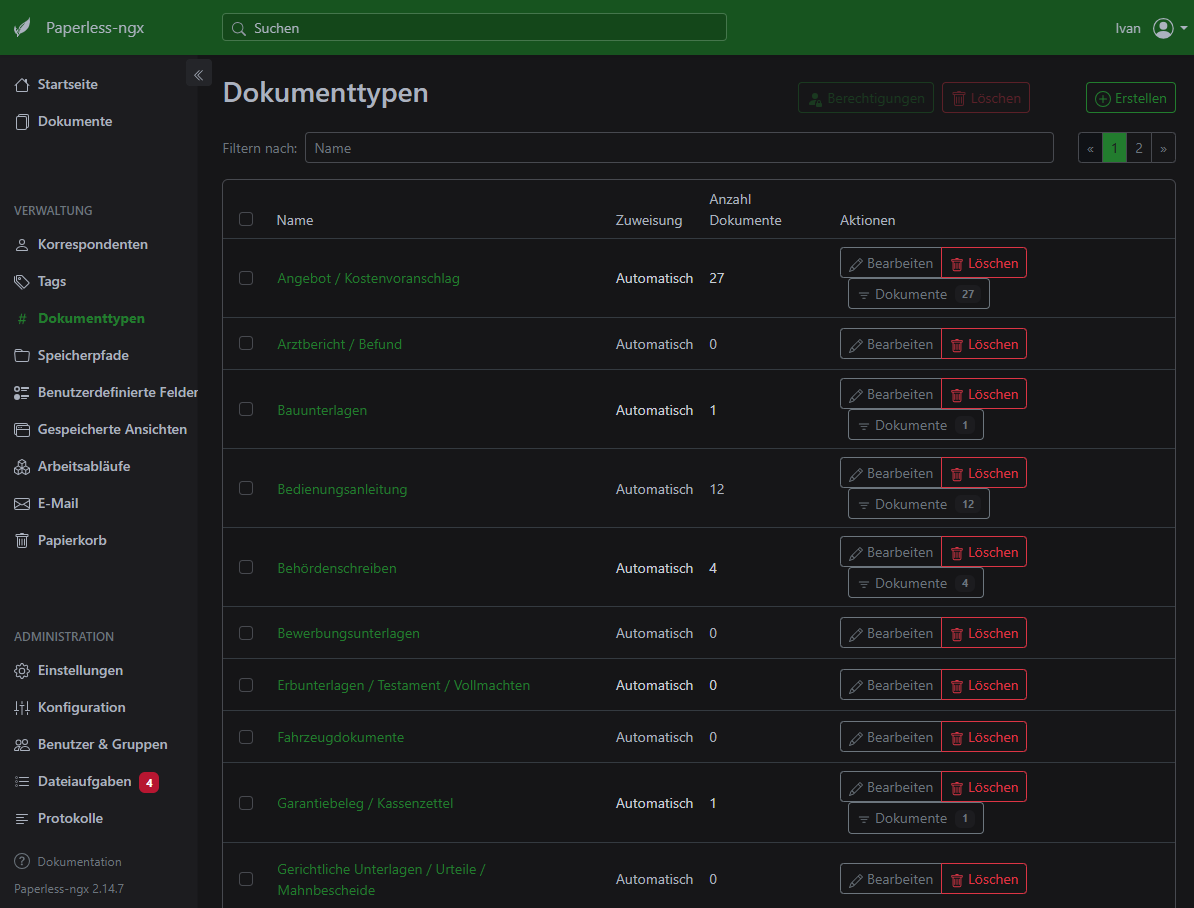Click the Speicherpfade folder icon
Image resolution: width=1194 pixels, height=908 pixels.
21,355
